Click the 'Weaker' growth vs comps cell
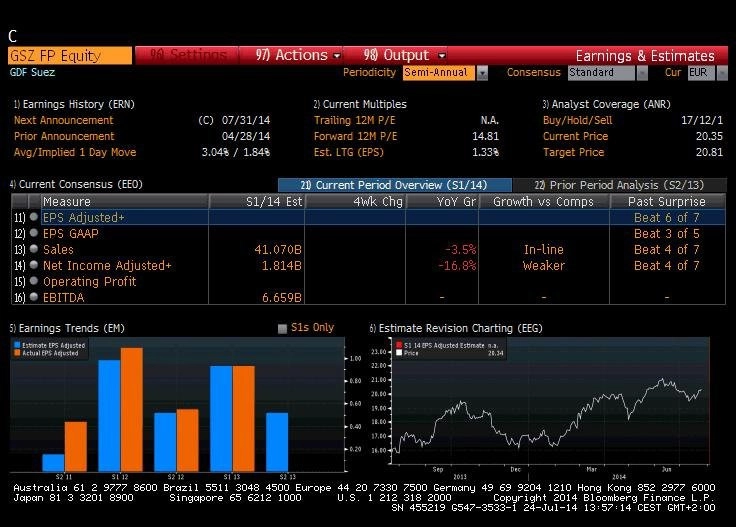 [x=544, y=266]
